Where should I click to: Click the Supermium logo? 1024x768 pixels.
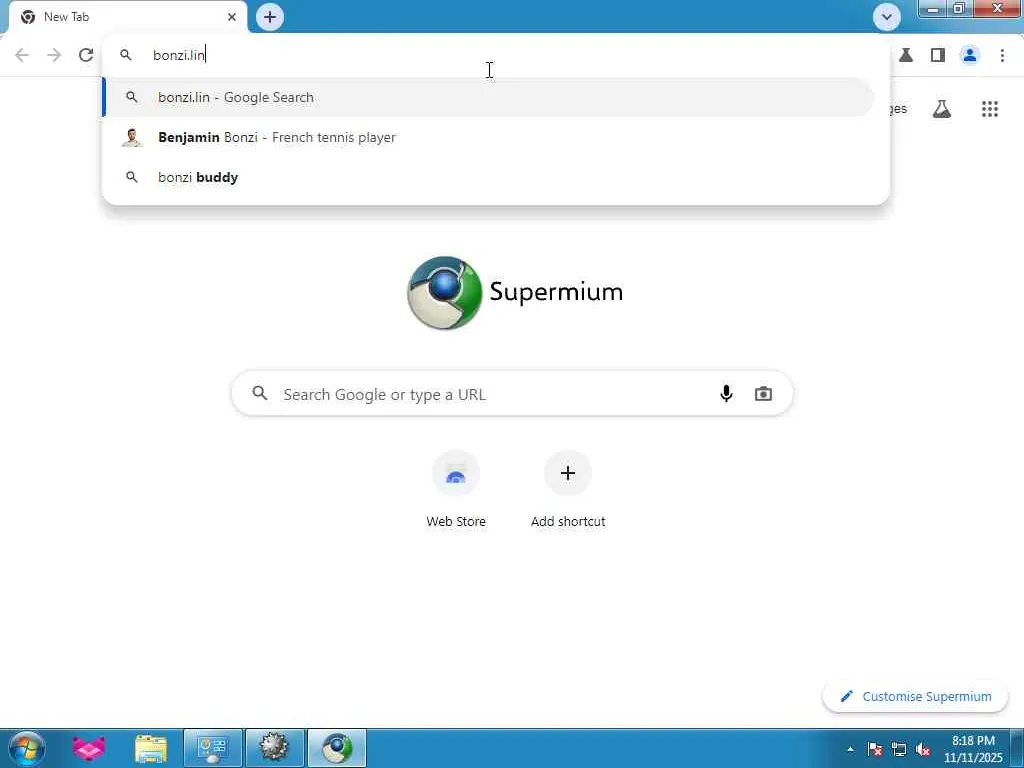515,292
